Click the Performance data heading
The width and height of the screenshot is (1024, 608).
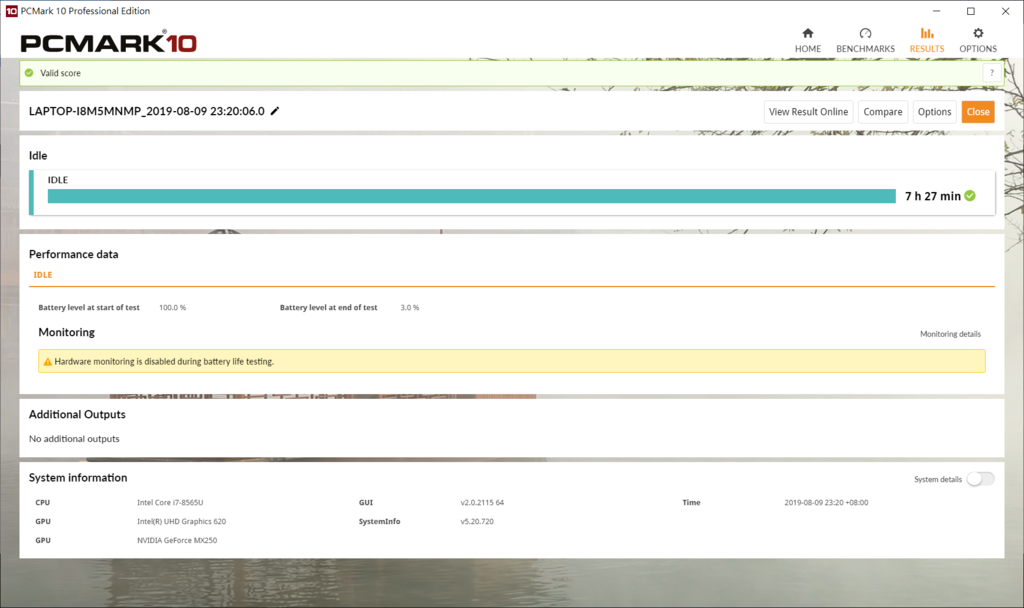pyautogui.click(x=74, y=254)
